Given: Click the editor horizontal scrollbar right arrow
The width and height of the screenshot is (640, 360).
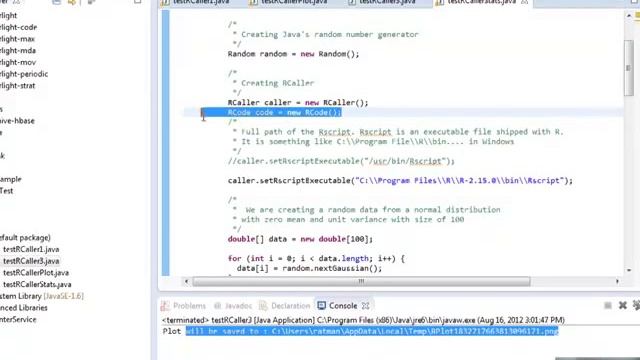Looking at the screenshot, I should tap(617, 281).
